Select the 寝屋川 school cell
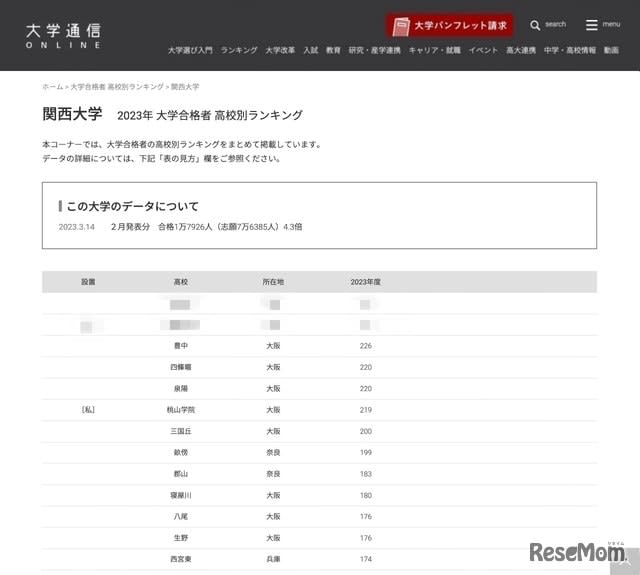The width and height of the screenshot is (640, 575). 181,495
